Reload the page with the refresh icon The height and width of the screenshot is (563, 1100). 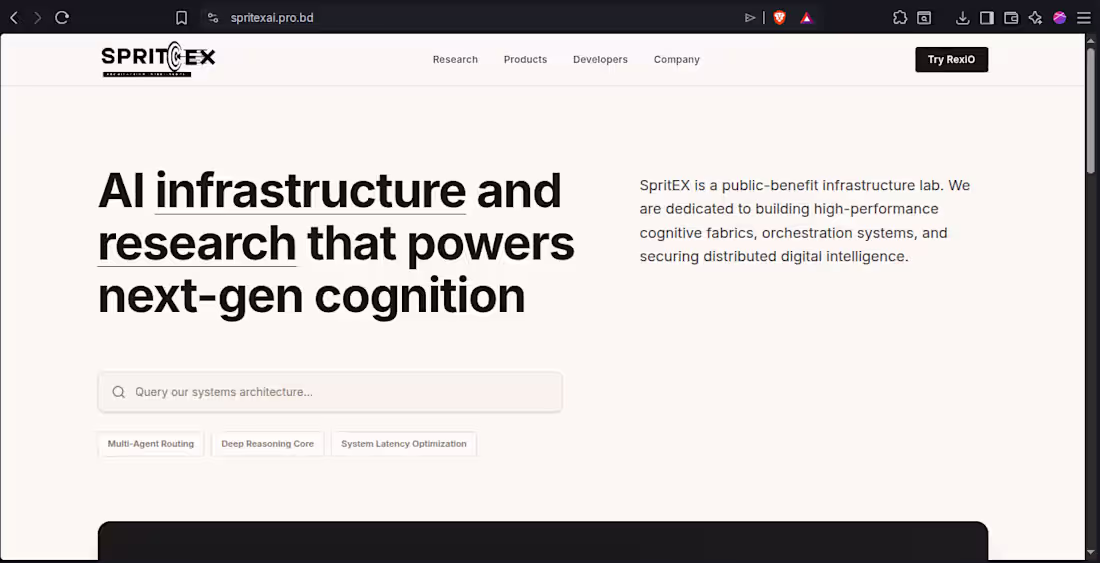pyautogui.click(x=62, y=18)
